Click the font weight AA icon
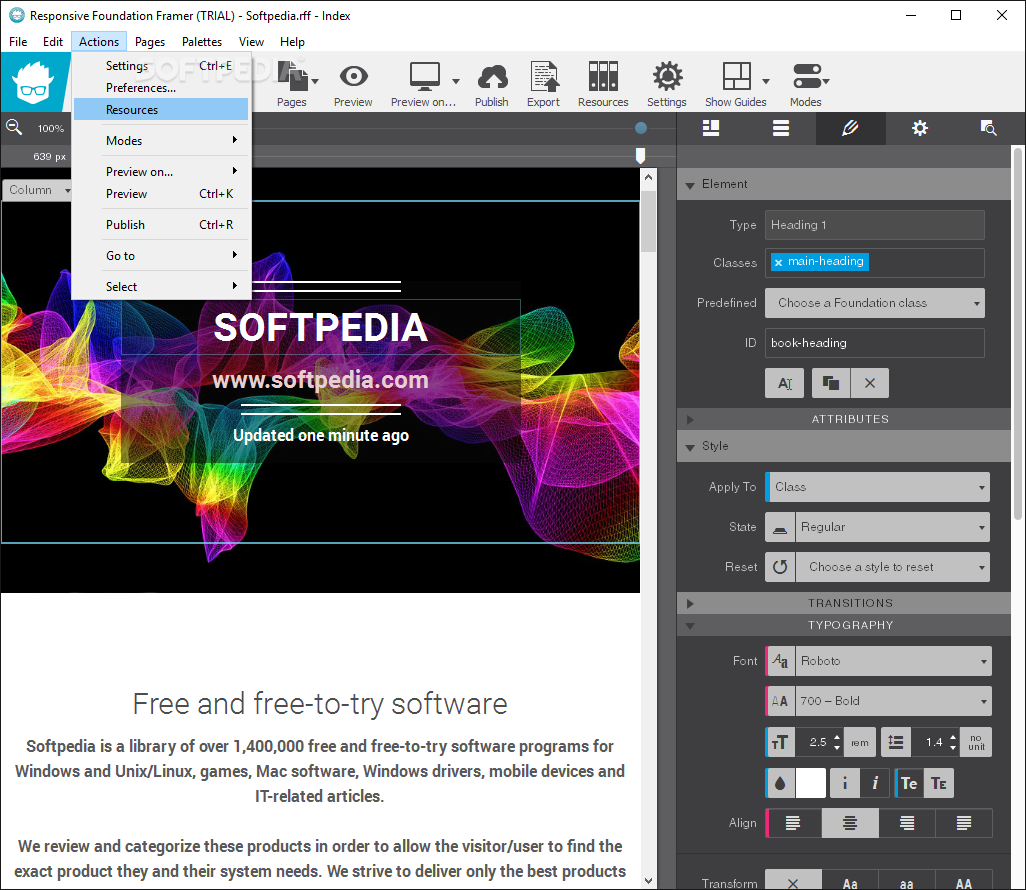This screenshot has height=890, width=1026. click(x=780, y=701)
